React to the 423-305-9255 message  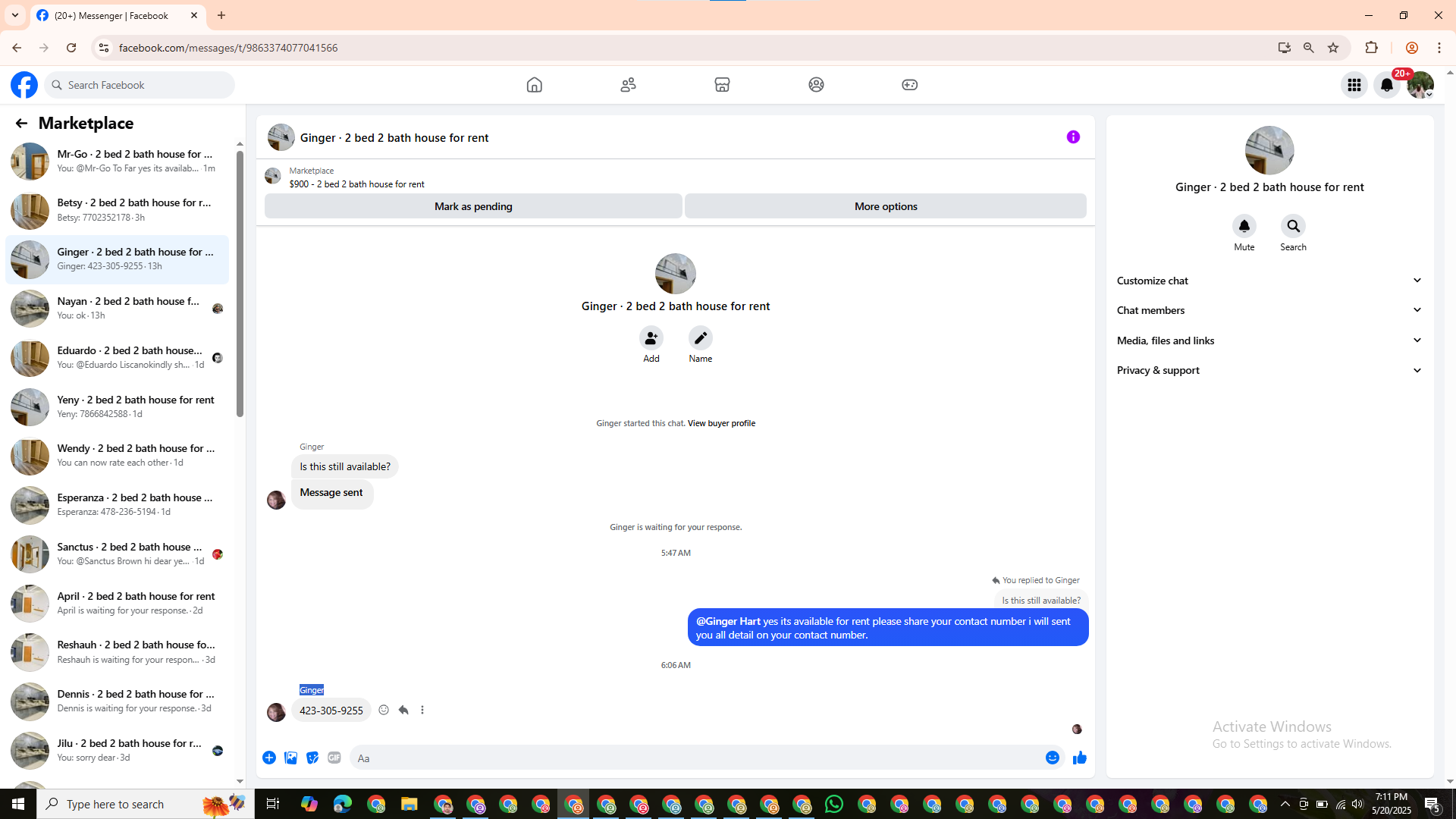click(384, 710)
